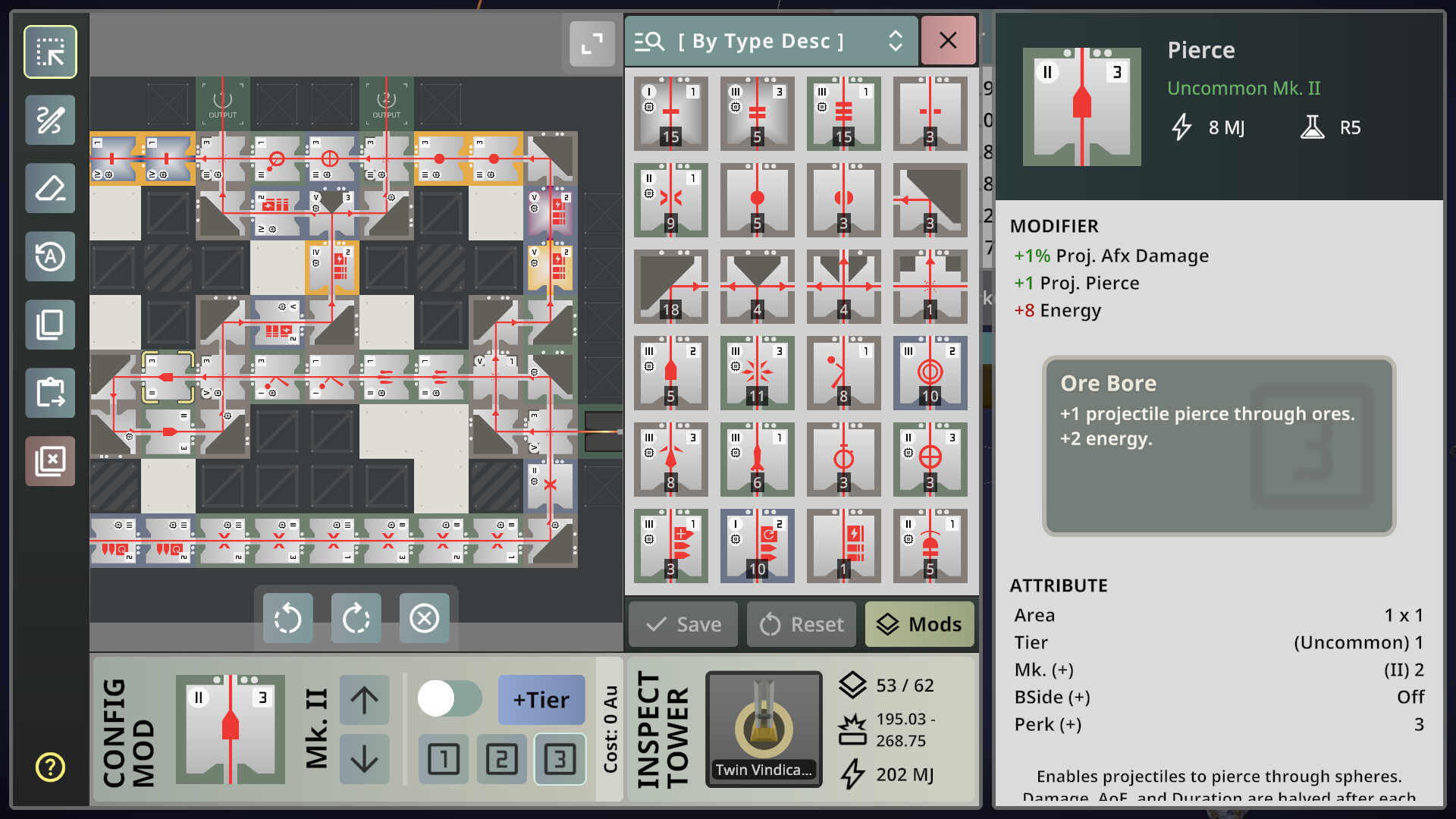The width and height of the screenshot is (1456, 819).
Task: Select the draw path tool
Action: pos(50,121)
